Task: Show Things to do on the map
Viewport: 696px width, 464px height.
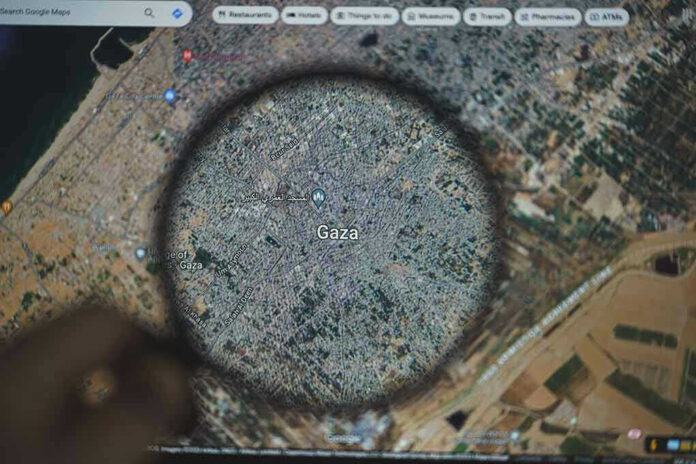Action: [x=364, y=16]
